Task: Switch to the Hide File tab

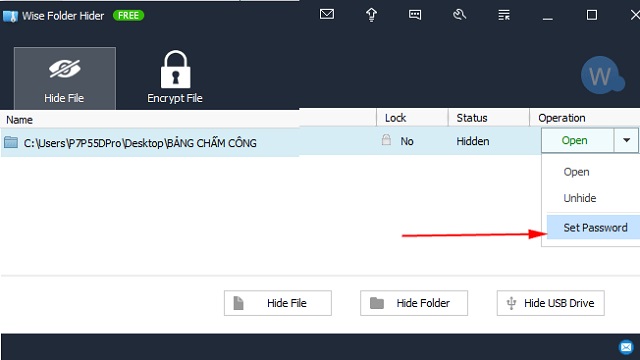Action: [x=64, y=78]
